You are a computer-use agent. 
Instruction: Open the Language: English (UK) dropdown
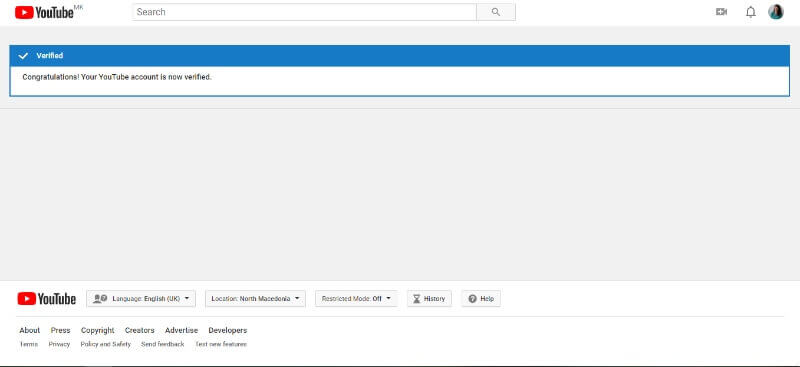tap(141, 299)
